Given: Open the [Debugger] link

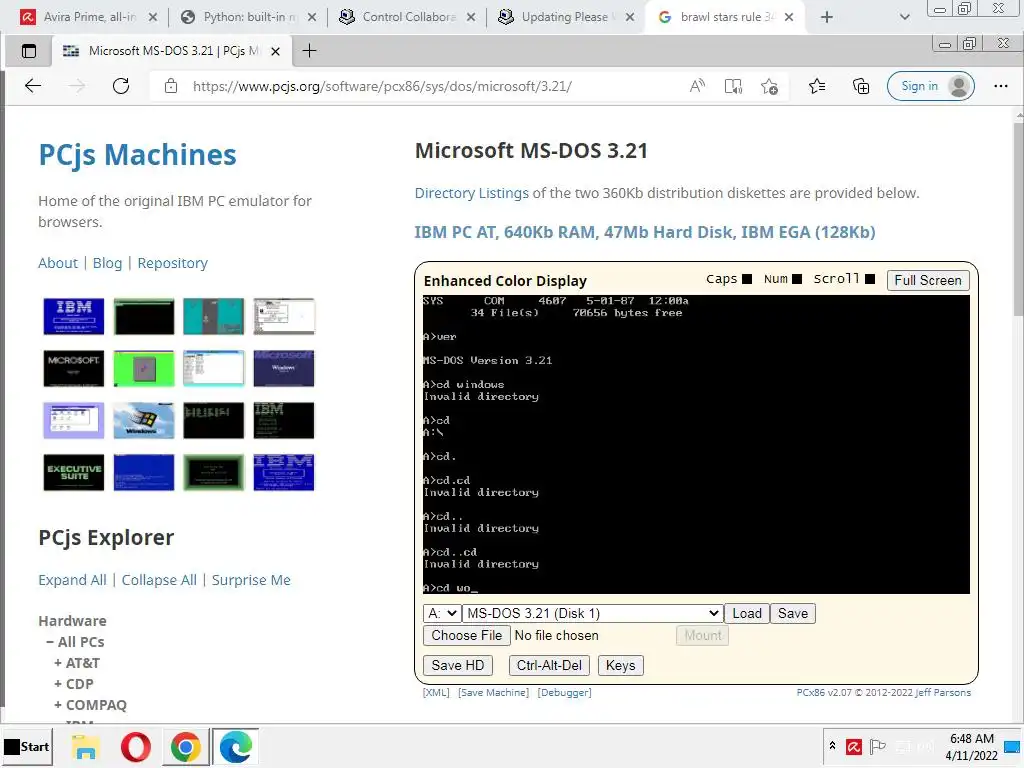Looking at the screenshot, I should point(564,693).
